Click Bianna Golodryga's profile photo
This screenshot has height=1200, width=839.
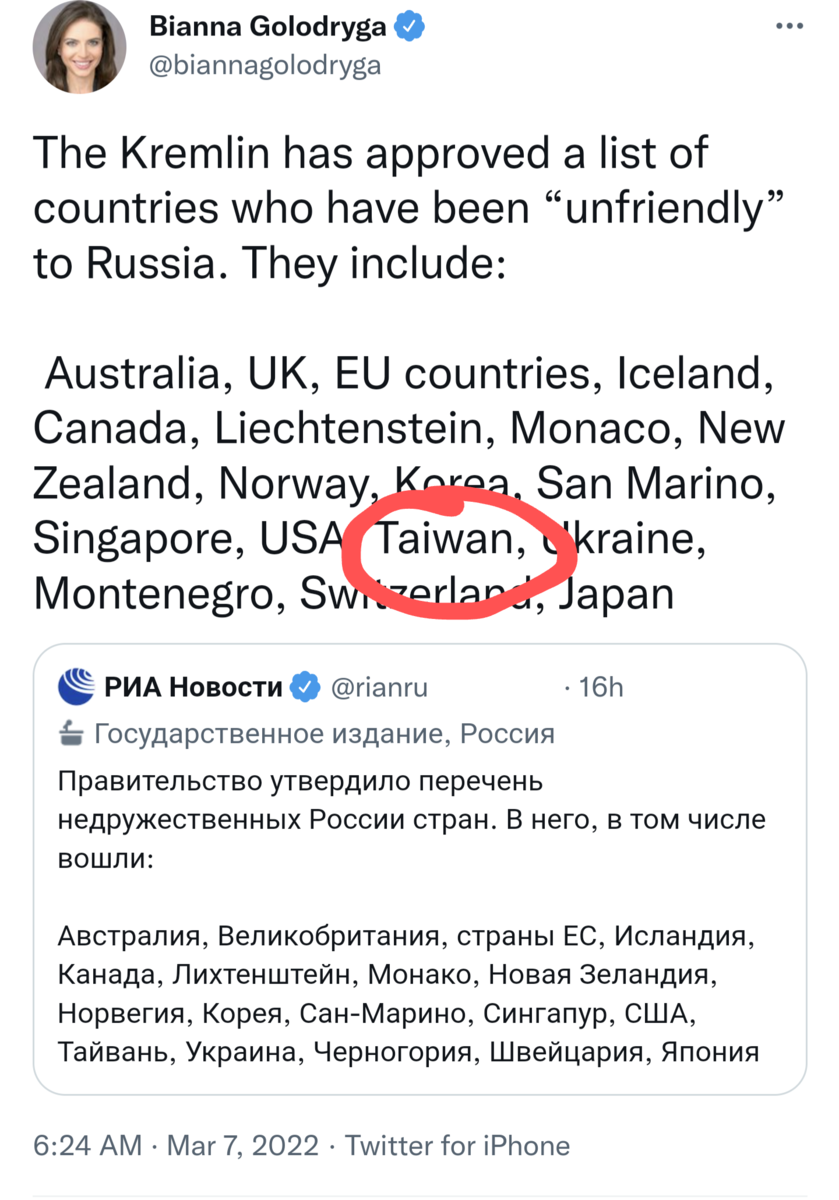80,49
